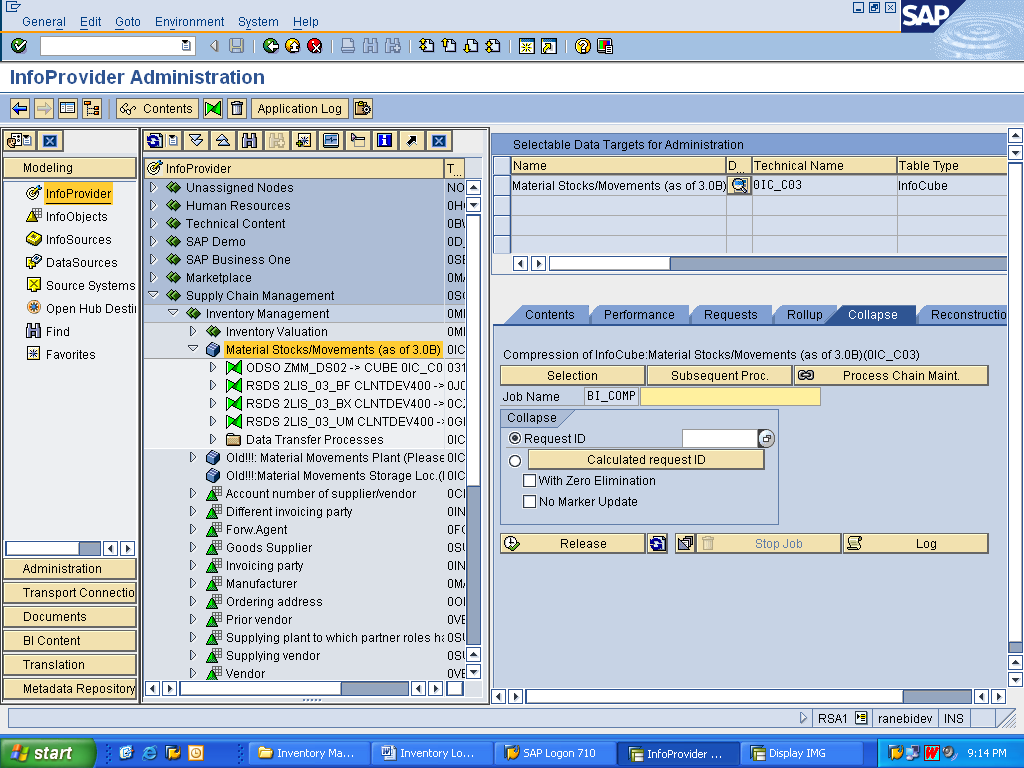This screenshot has width=1024, height=768.
Task: Switch to the Rollup tab
Action: (804, 315)
